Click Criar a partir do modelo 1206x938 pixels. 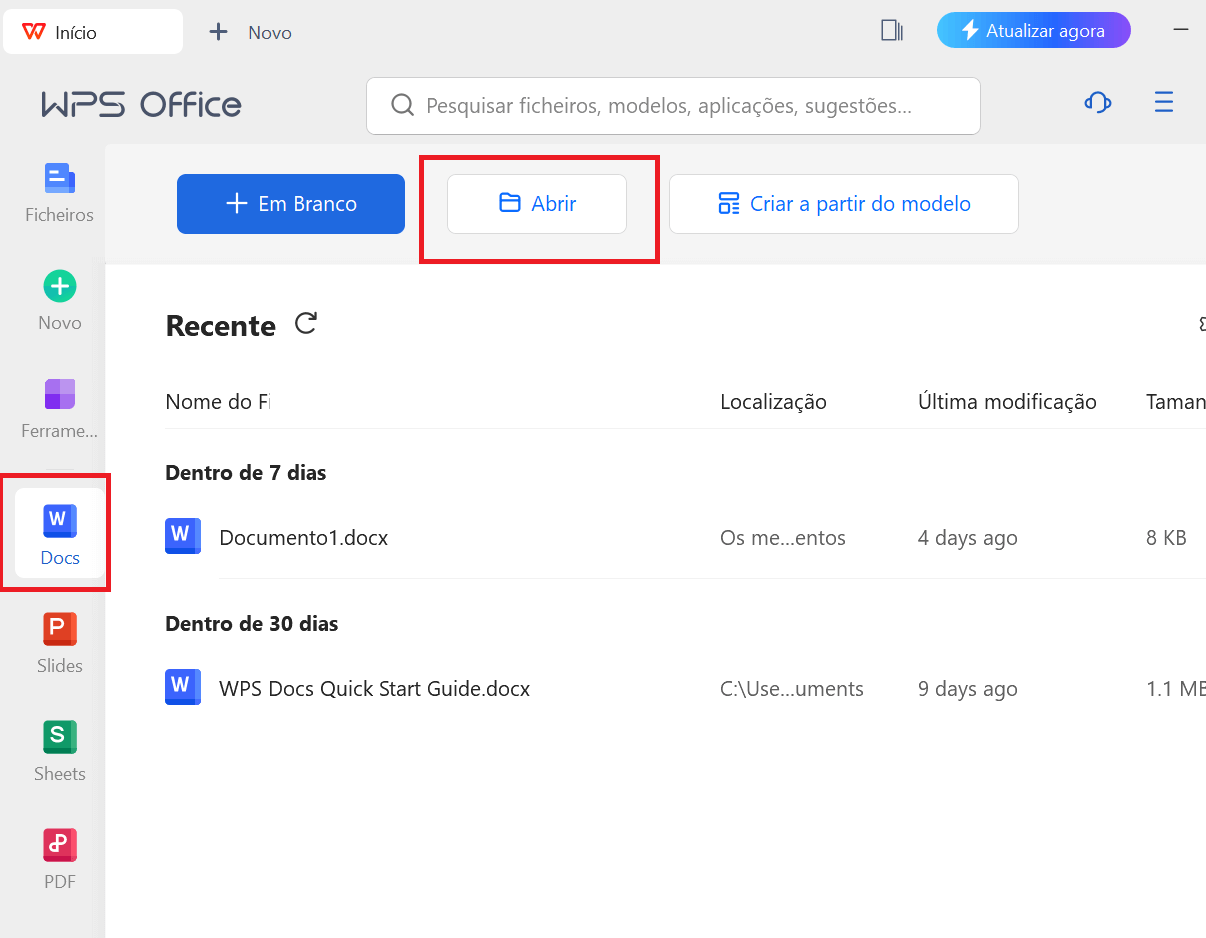[x=843, y=203]
